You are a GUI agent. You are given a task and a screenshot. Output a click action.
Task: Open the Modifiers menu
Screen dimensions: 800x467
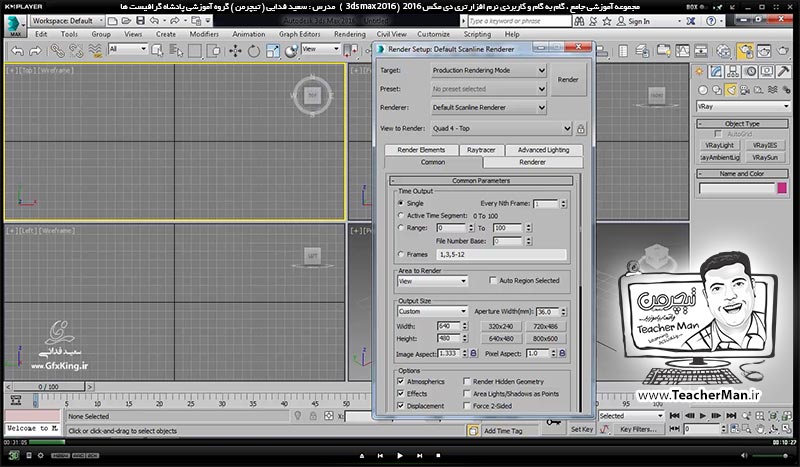click(204, 34)
